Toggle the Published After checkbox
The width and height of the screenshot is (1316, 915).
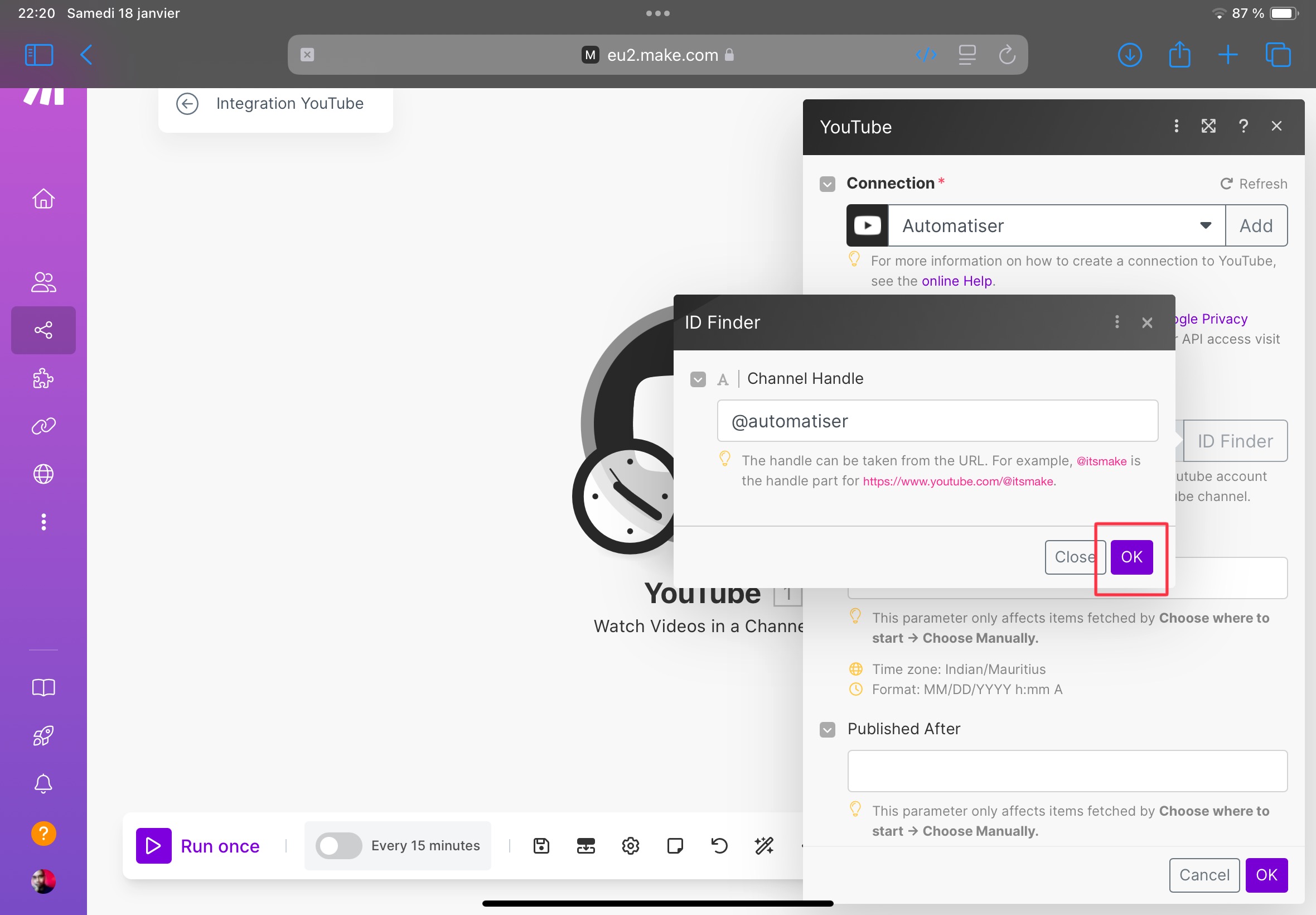pyautogui.click(x=827, y=729)
